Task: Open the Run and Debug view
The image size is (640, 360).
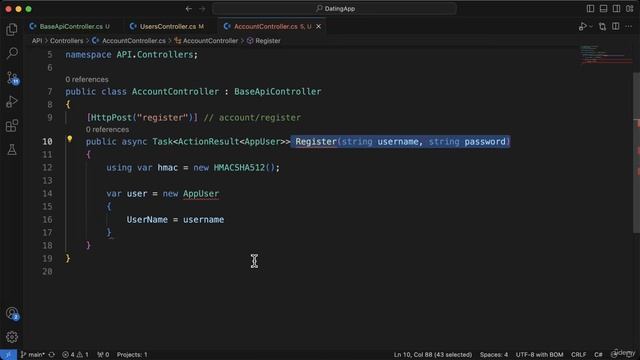Action: pyautogui.click(x=12, y=102)
